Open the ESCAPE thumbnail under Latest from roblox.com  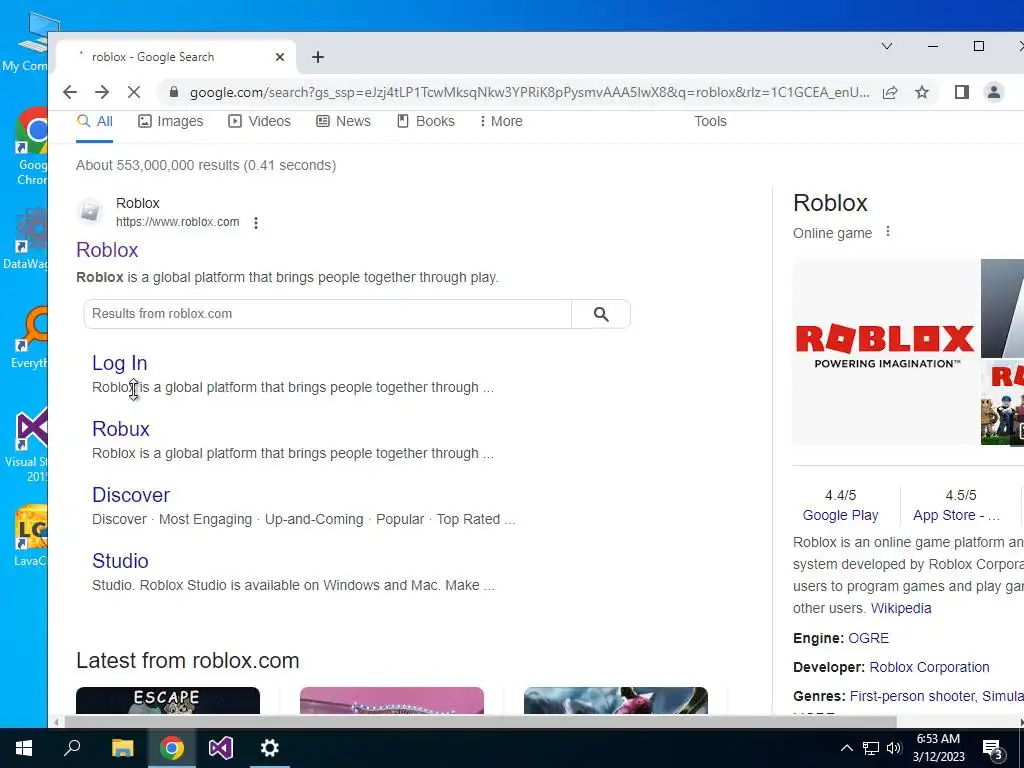pos(168,700)
